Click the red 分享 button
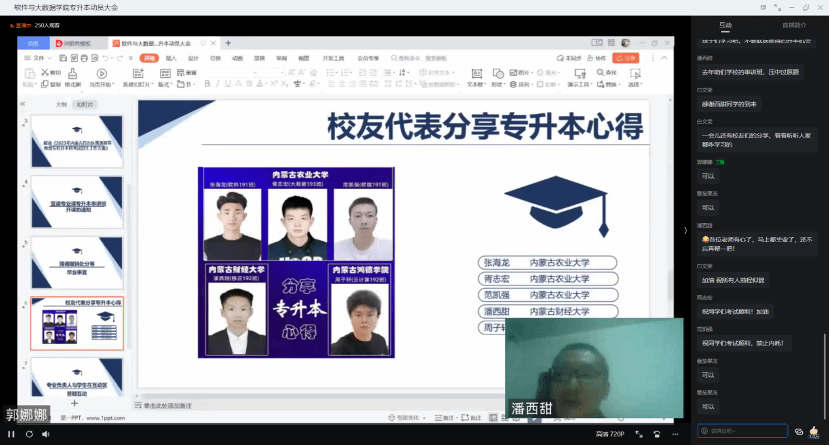Image resolution: width=830 pixels, height=446 pixels. point(627,58)
